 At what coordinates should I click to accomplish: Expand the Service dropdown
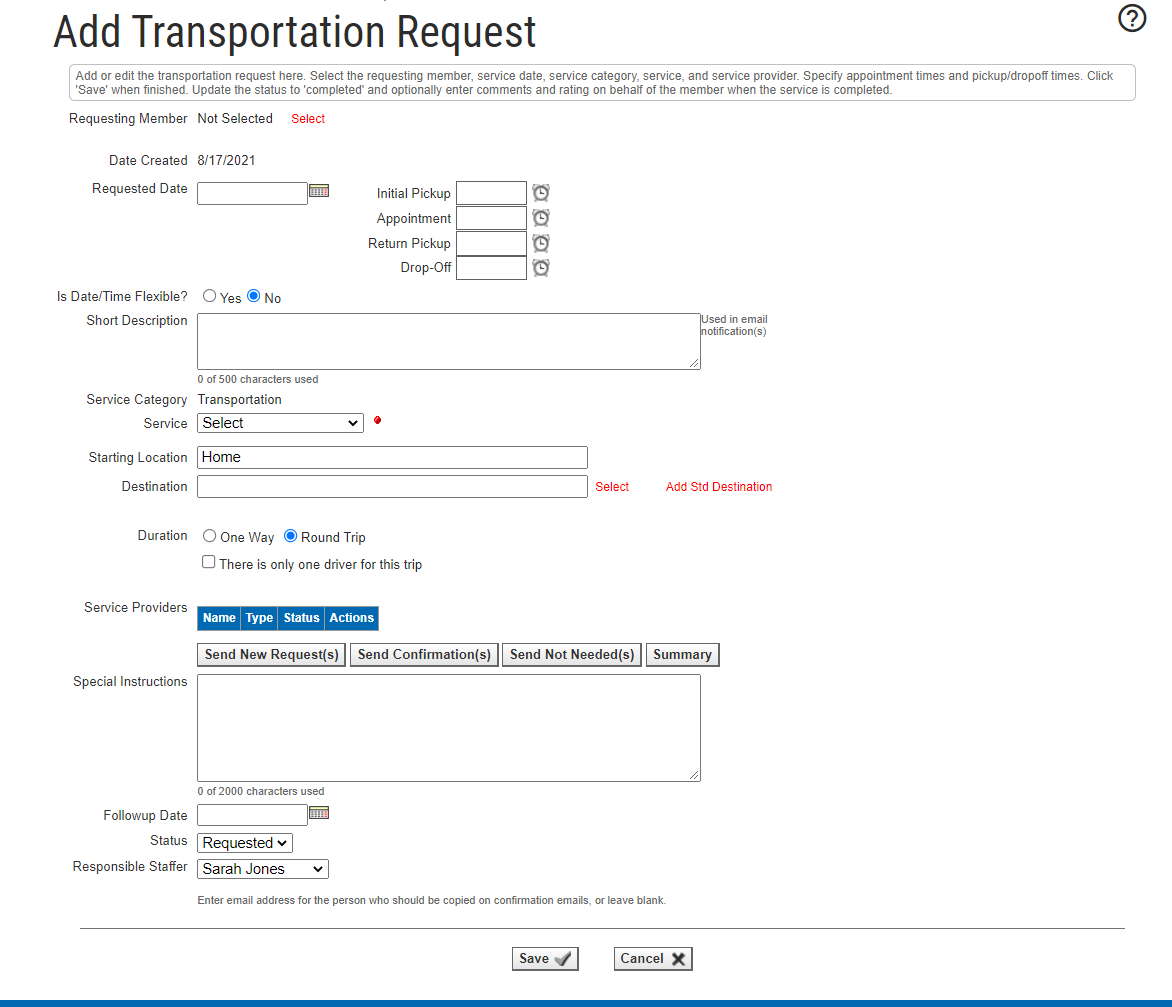tap(280, 423)
